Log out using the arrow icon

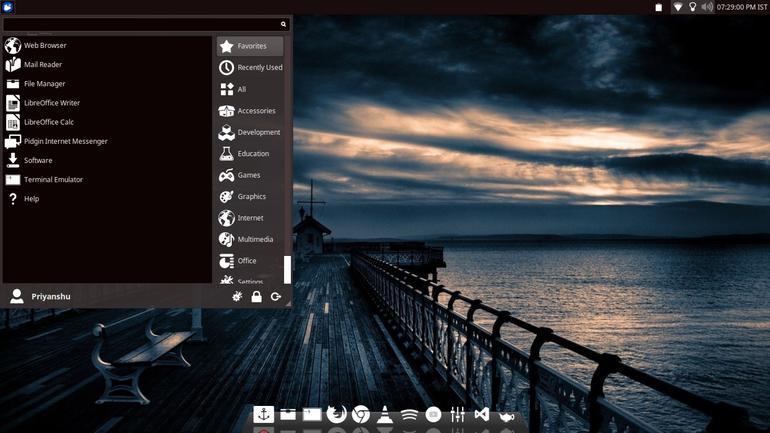point(276,297)
